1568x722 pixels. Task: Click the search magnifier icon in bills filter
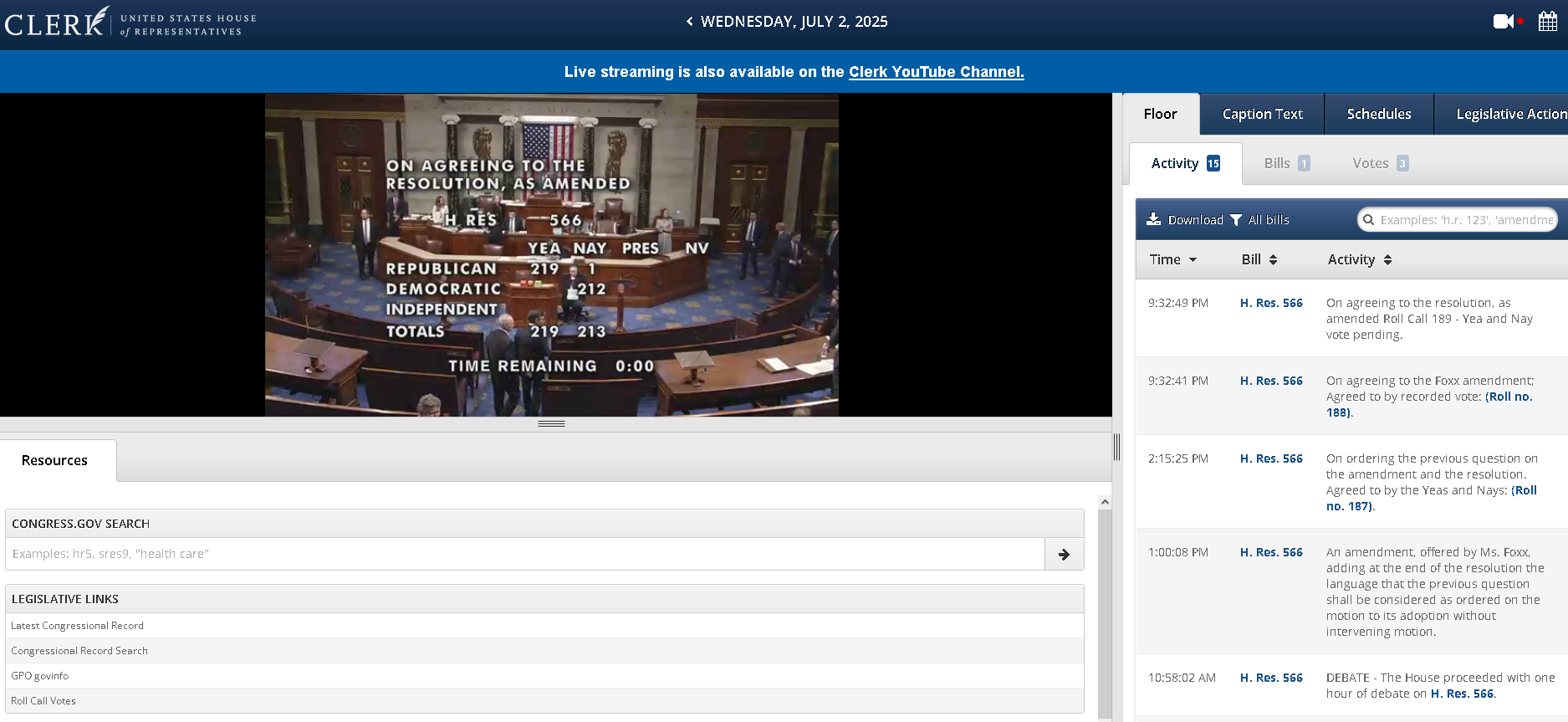[1369, 220]
